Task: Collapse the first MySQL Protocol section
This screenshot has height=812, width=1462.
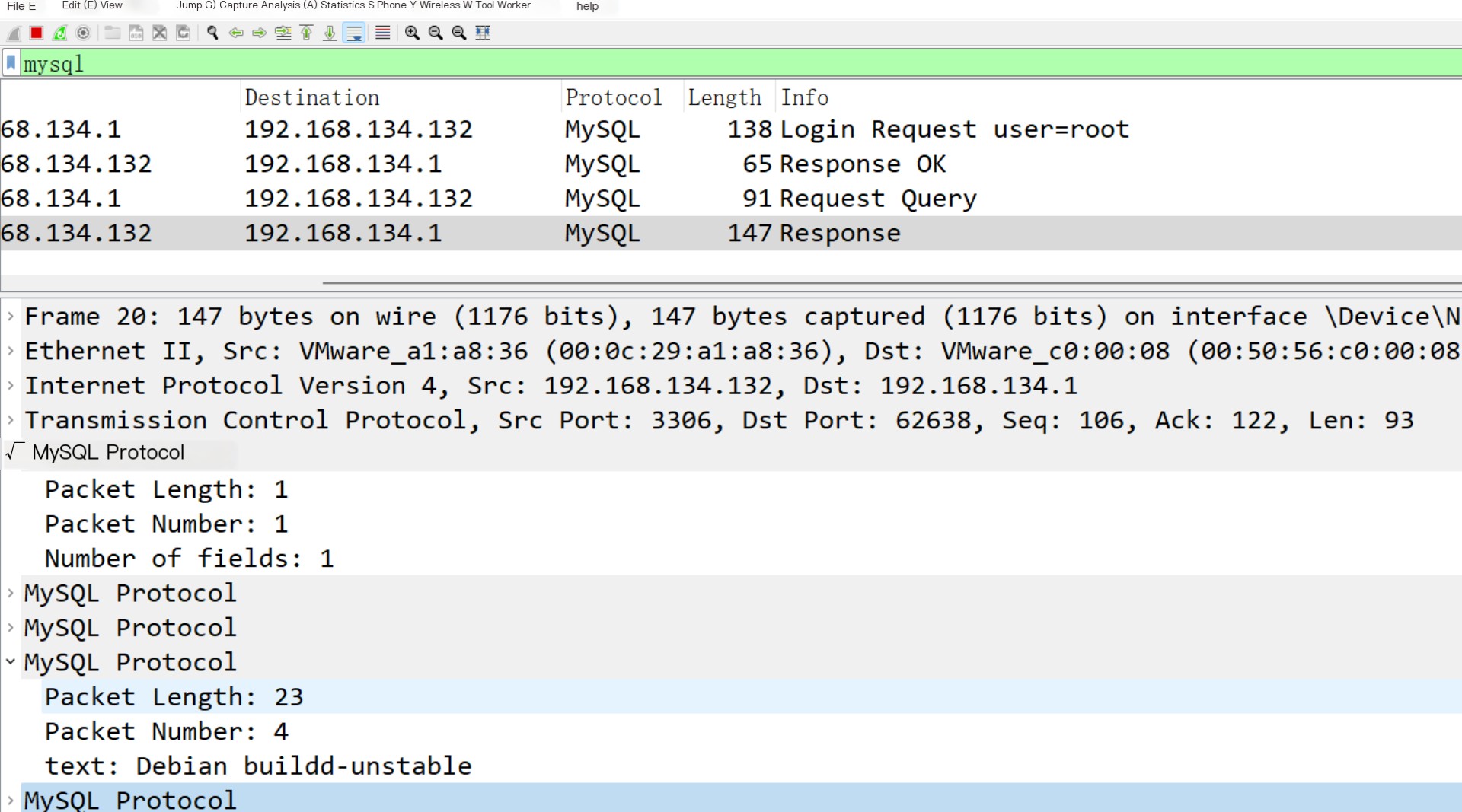Action: [x=14, y=452]
